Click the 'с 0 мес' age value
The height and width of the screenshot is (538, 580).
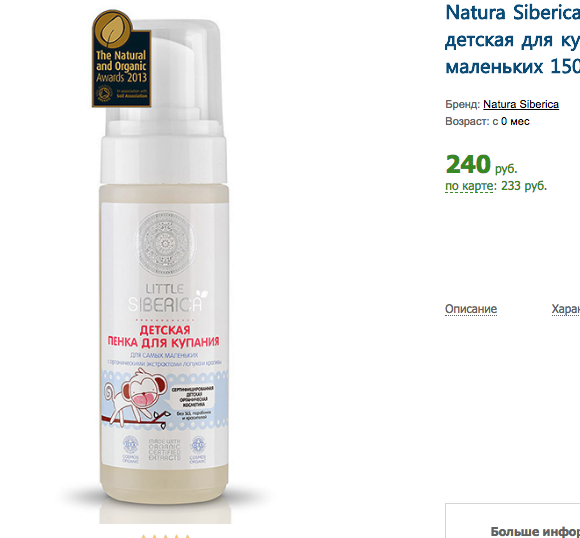pyautogui.click(x=511, y=121)
